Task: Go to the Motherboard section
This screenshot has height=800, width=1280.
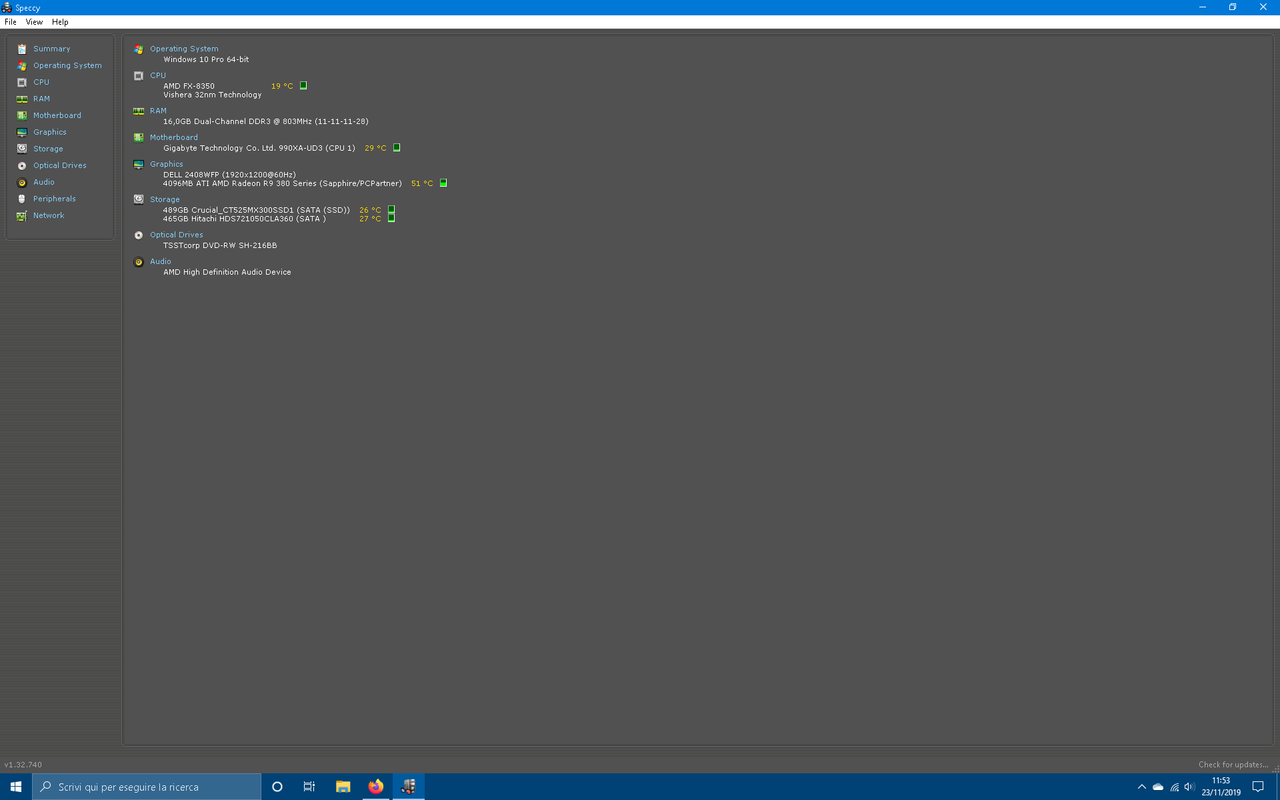Action: pyautogui.click(x=57, y=115)
